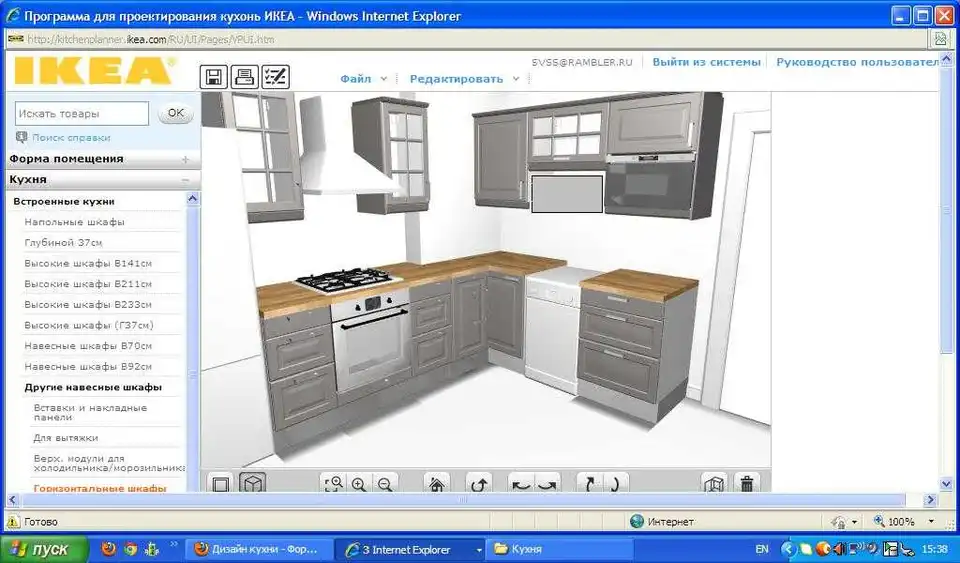Select Горизонтальные шкафы subcategory

point(100,488)
